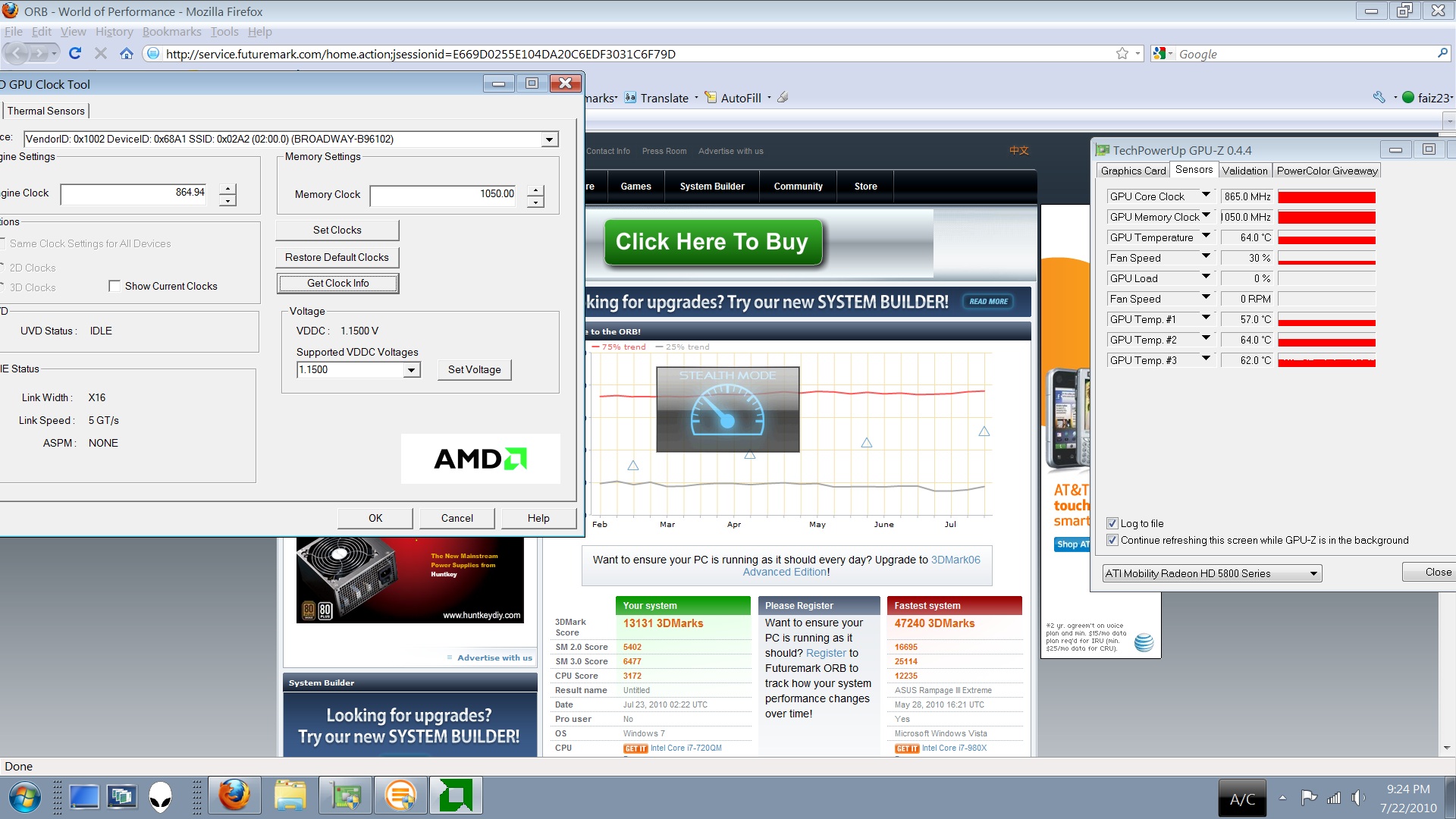Click the network signal tray icon
Viewport: 1456px width, 819px height.
click(x=1334, y=798)
